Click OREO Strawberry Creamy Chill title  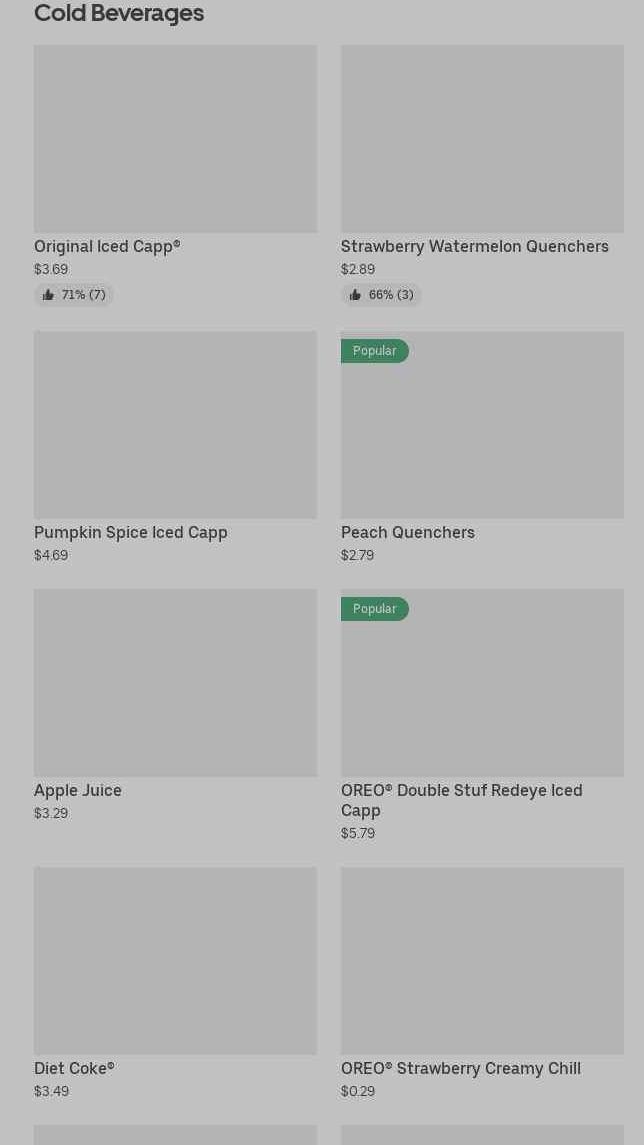pos(460,1069)
